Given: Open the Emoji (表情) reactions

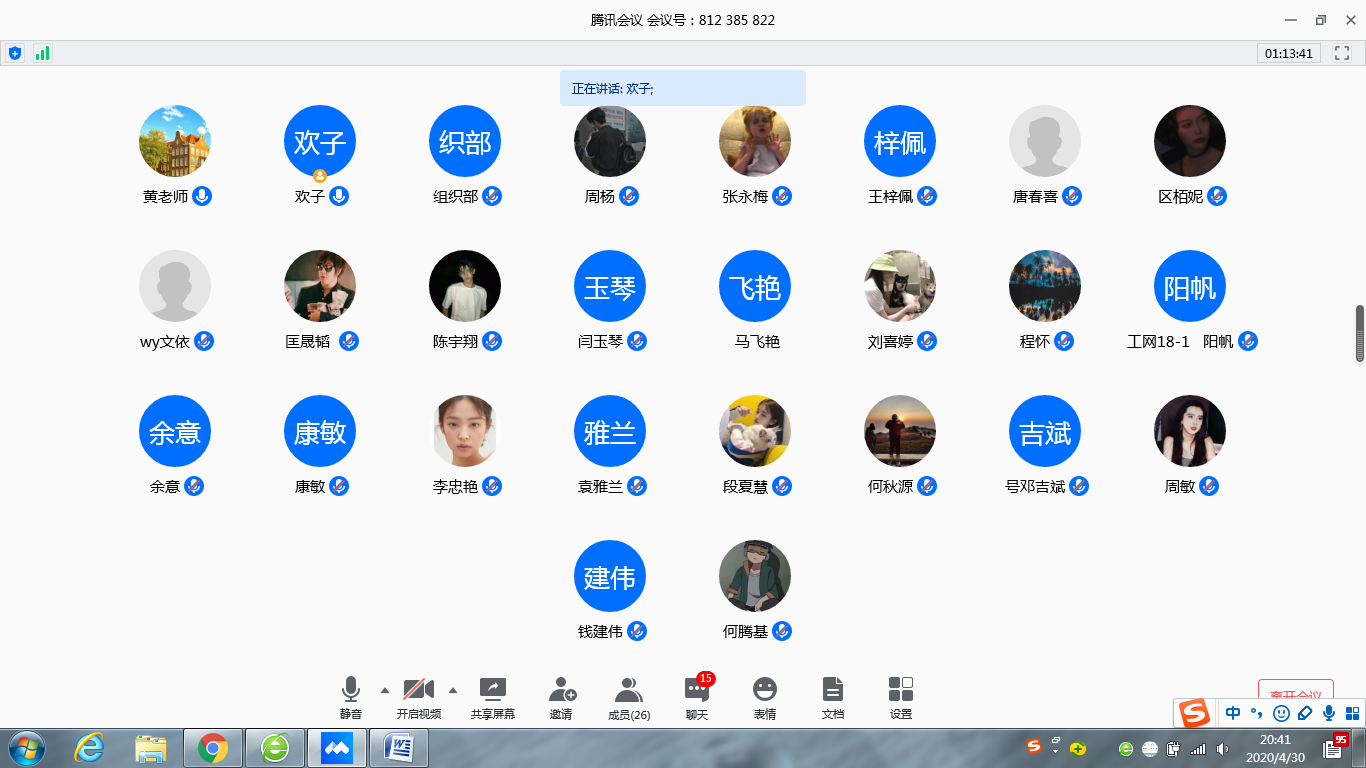Looking at the screenshot, I should (765, 690).
